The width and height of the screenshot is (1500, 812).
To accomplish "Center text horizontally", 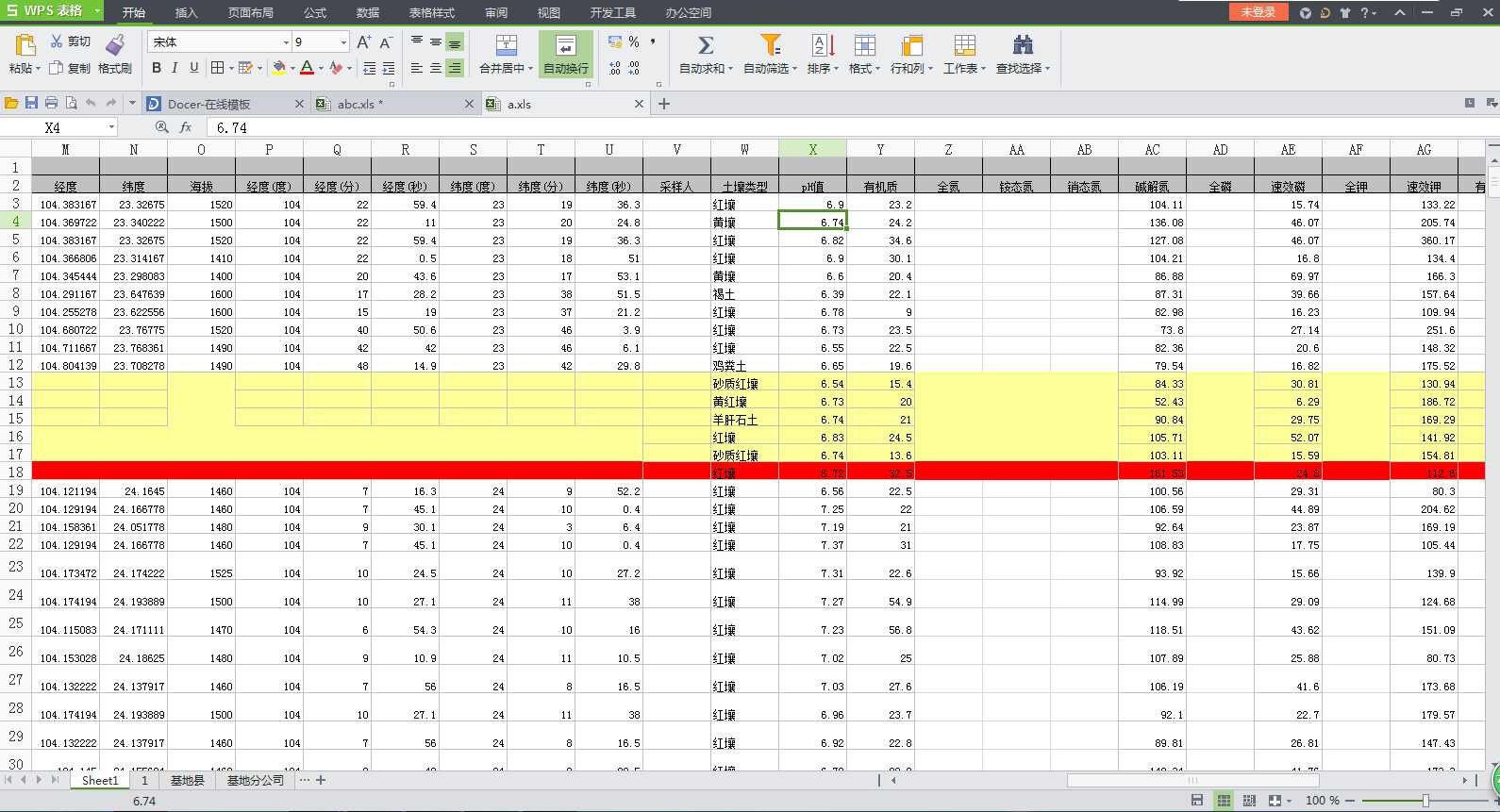I will (436, 68).
